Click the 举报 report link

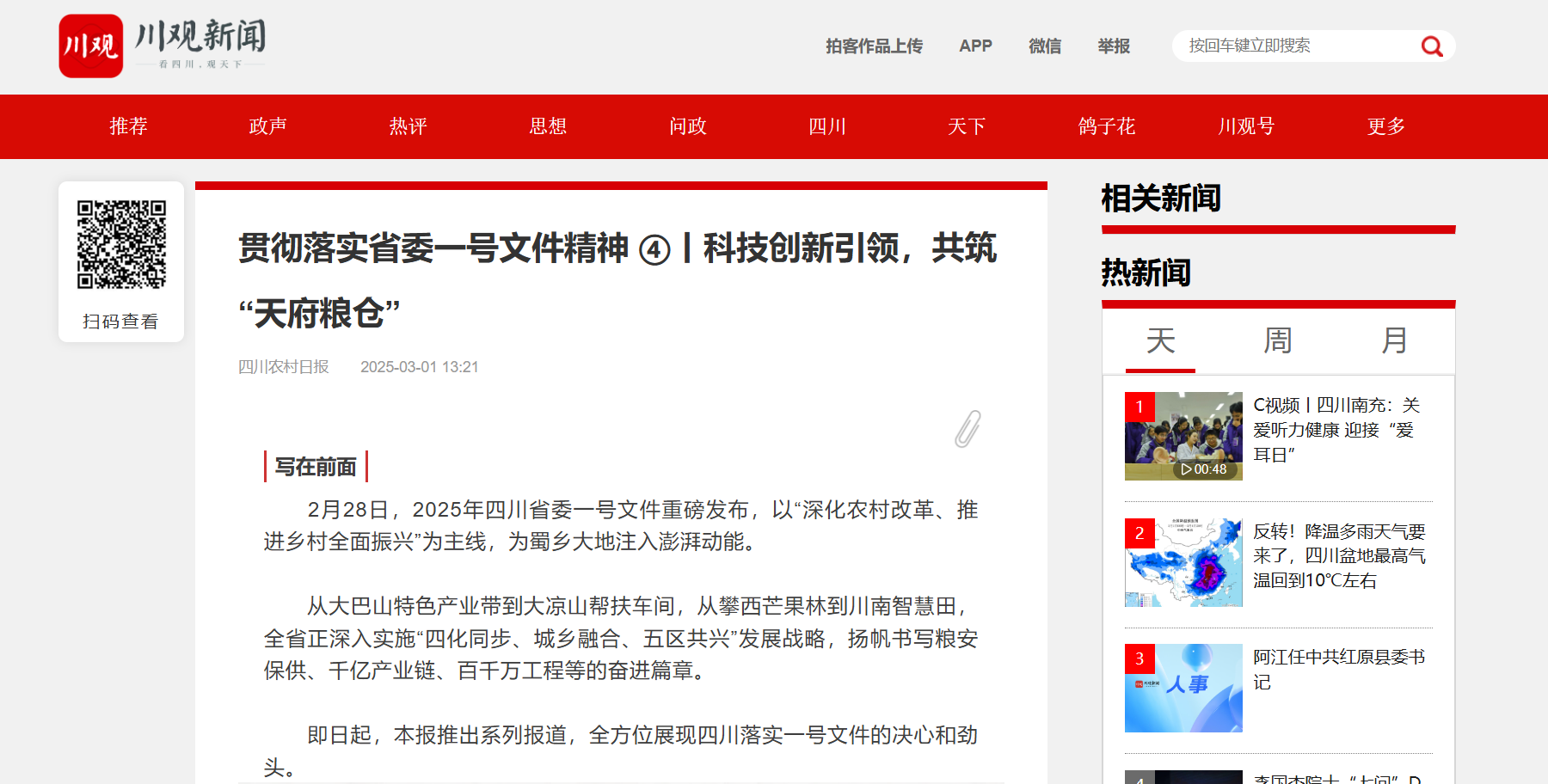[x=1114, y=46]
